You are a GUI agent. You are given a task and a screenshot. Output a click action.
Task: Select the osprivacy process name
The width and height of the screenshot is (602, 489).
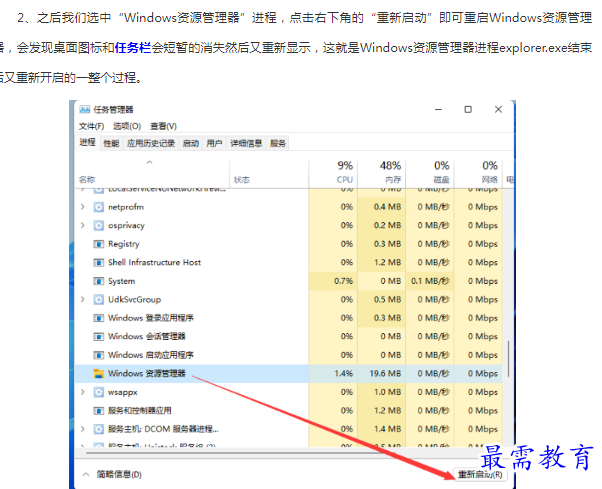[x=126, y=226]
